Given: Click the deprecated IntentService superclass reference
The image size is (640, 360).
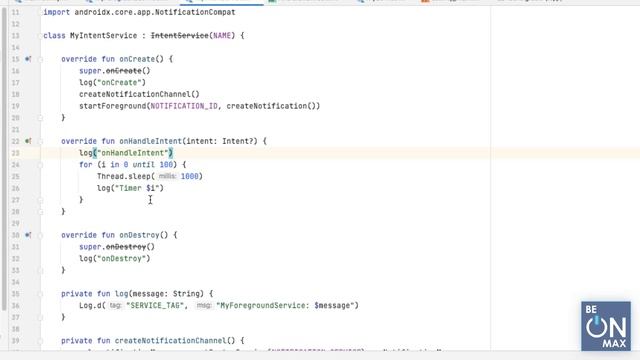Looking at the screenshot, I should pos(179,36).
